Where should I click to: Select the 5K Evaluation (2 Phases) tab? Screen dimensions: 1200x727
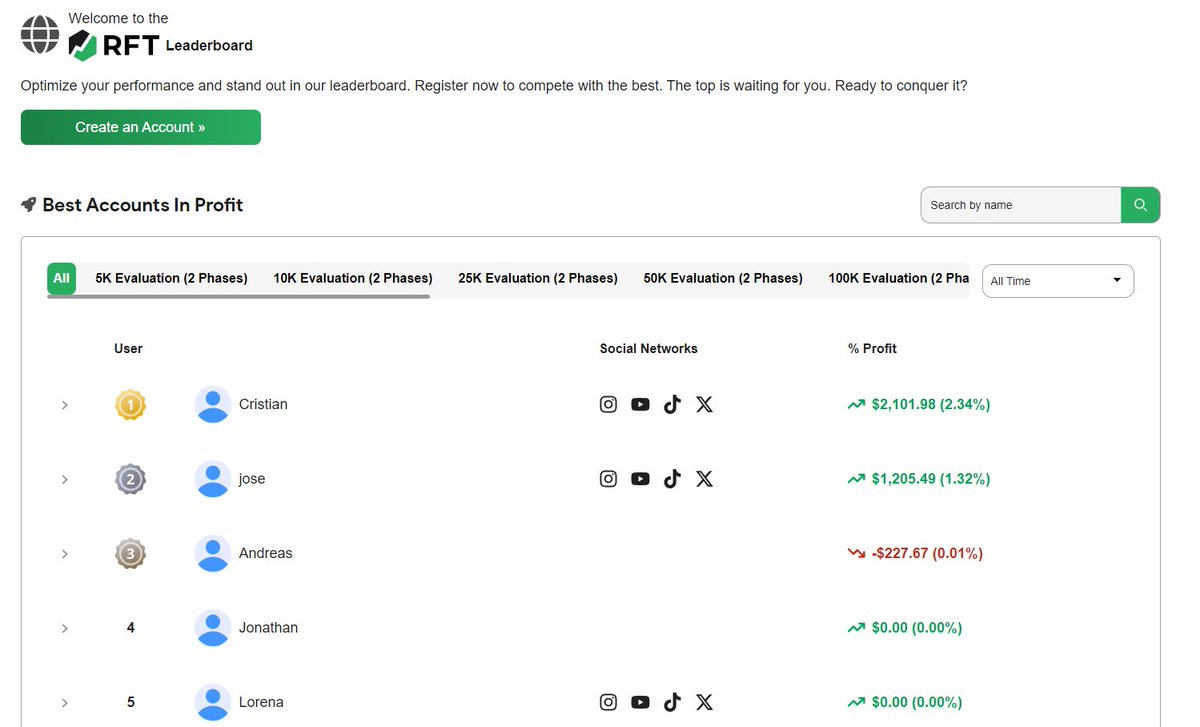point(172,278)
